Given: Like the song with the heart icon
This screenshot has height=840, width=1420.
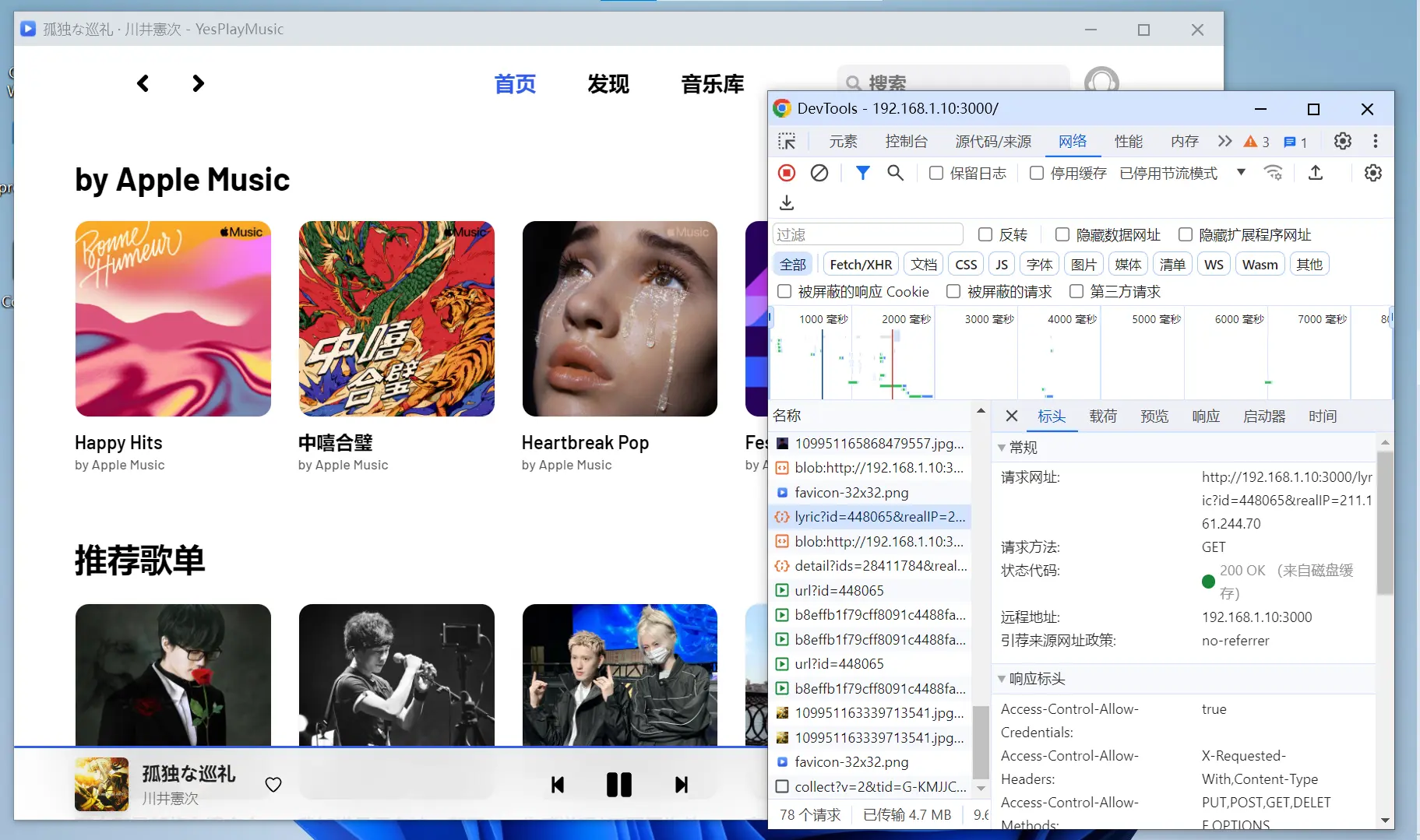Looking at the screenshot, I should (273, 785).
